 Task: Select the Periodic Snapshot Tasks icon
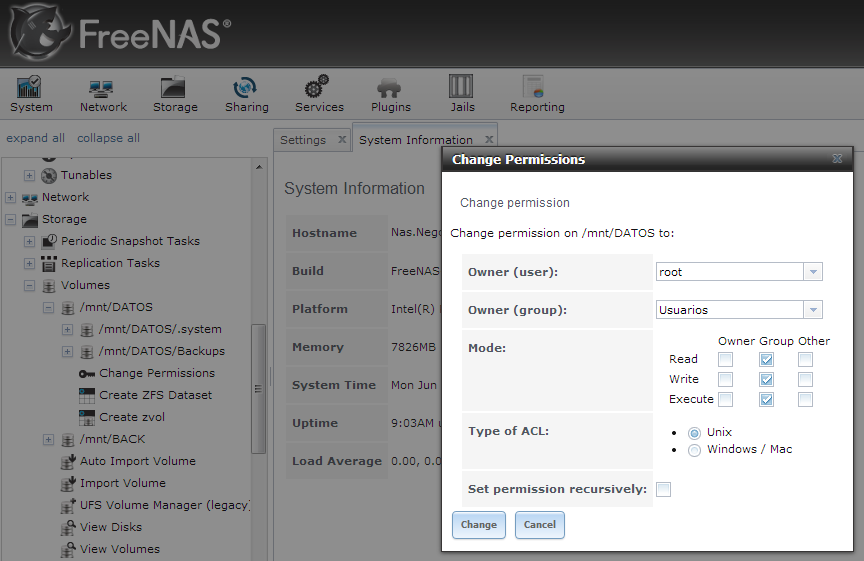pyautogui.click(x=49, y=241)
